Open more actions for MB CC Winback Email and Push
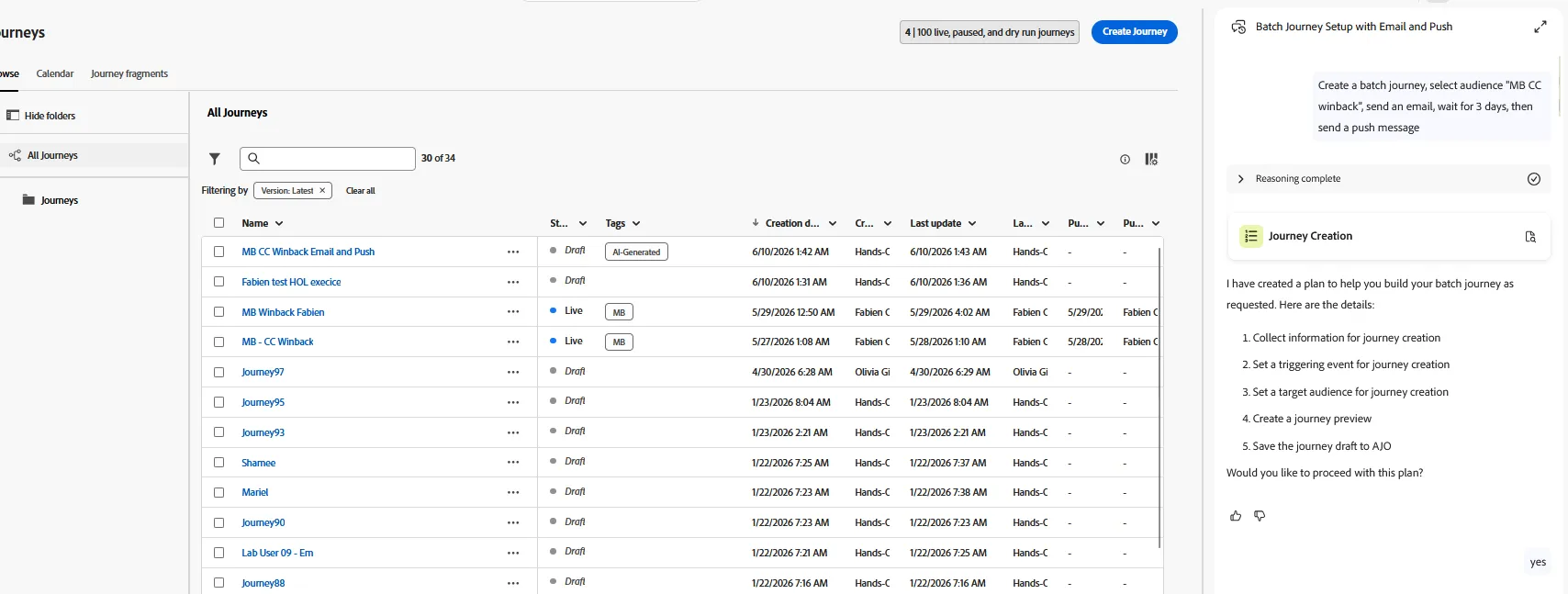The width and height of the screenshot is (1568, 594). tap(513, 252)
